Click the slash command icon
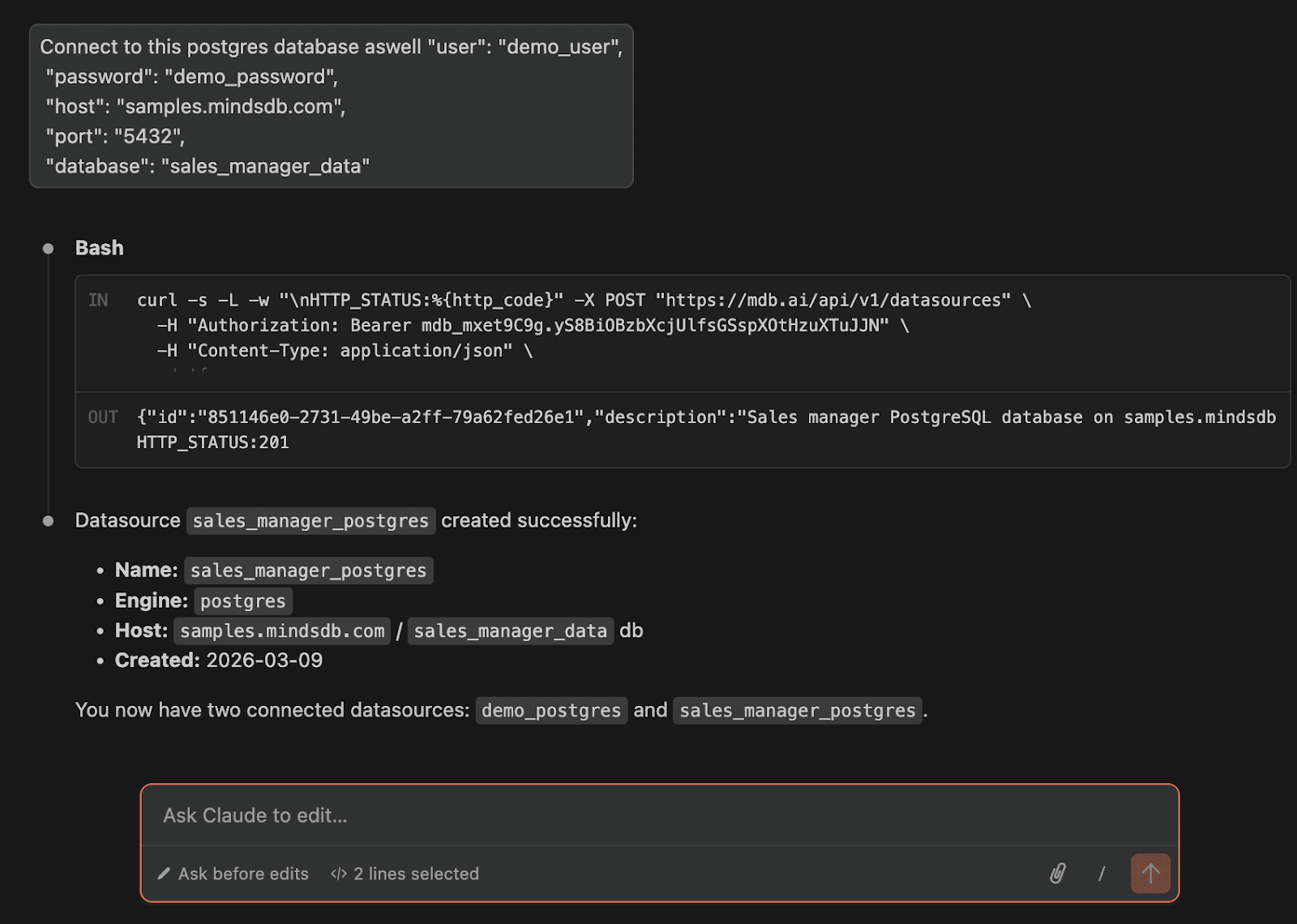 [1102, 874]
